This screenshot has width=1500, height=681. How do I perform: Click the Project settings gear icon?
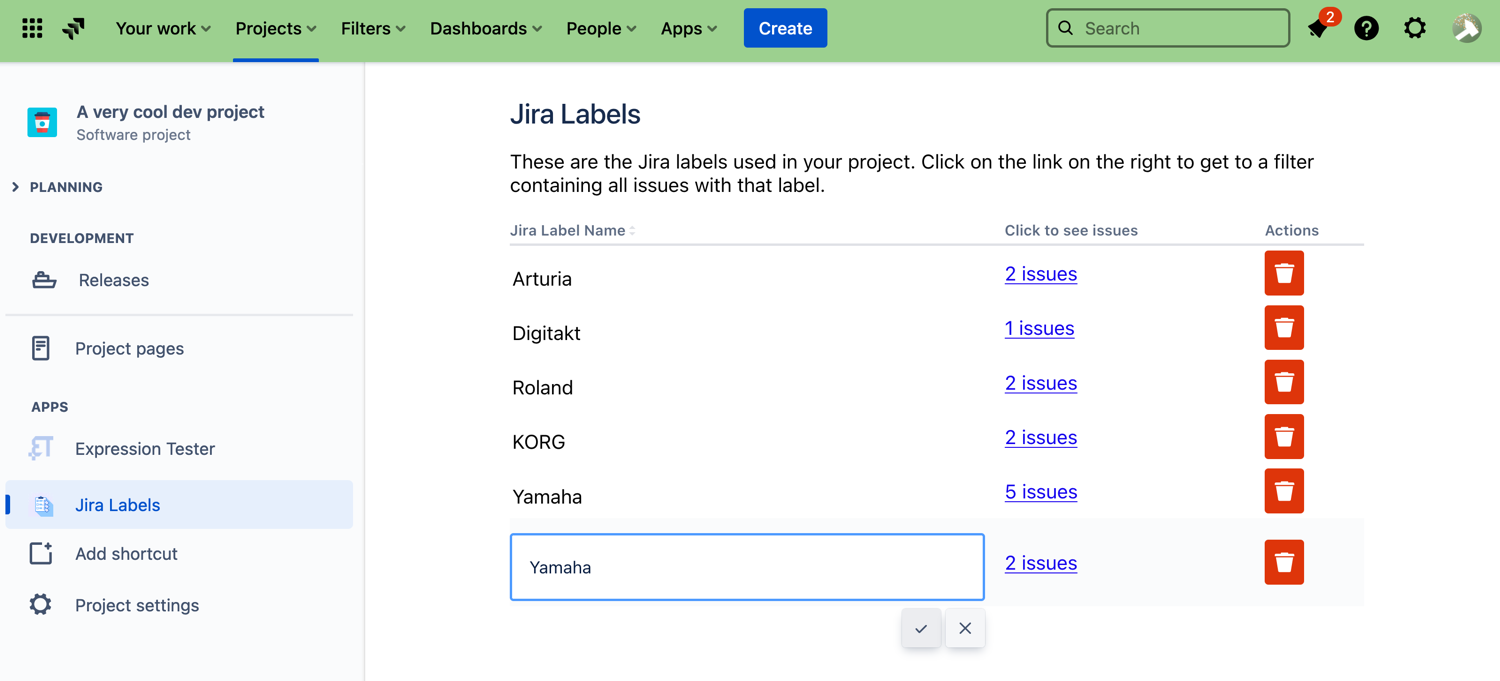[x=40, y=605]
